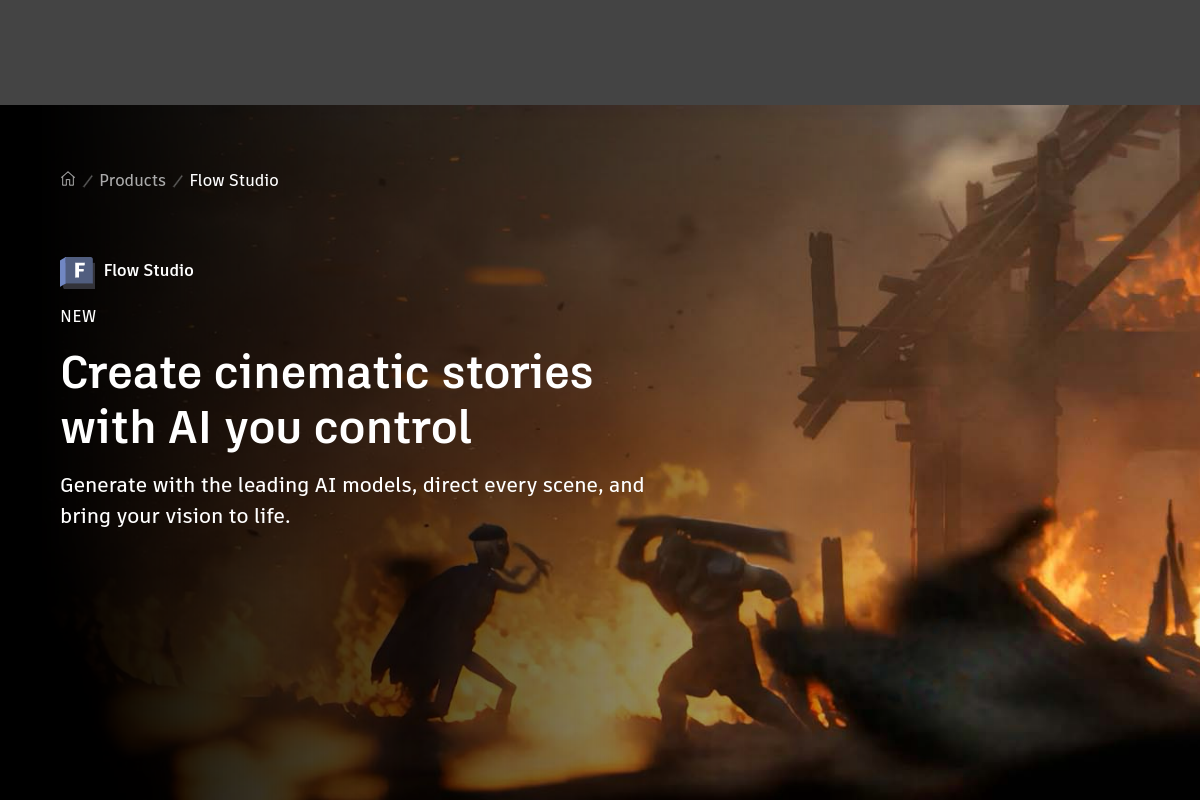Click the Flow Studio product name label
The image size is (1200, 800).
point(149,270)
